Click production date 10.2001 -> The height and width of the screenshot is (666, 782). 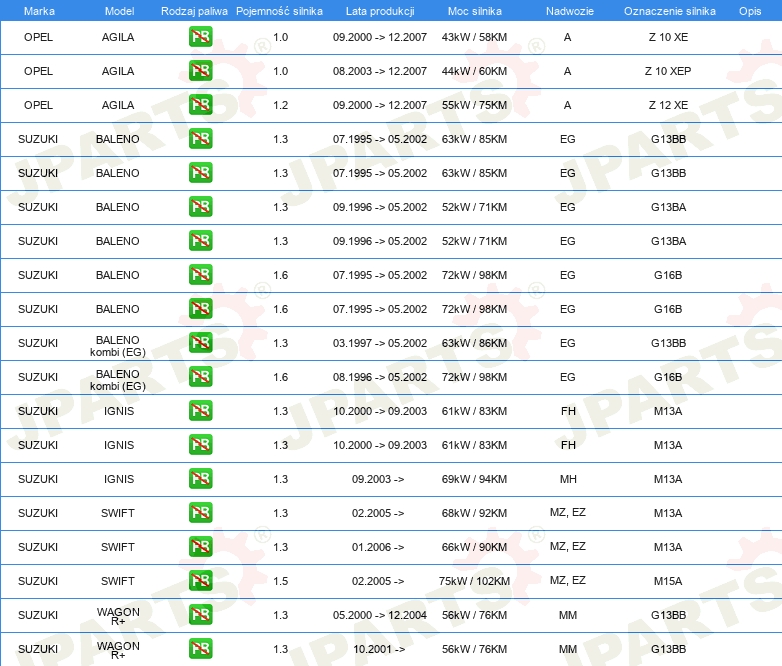pyautogui.click(x=379, y=649)
